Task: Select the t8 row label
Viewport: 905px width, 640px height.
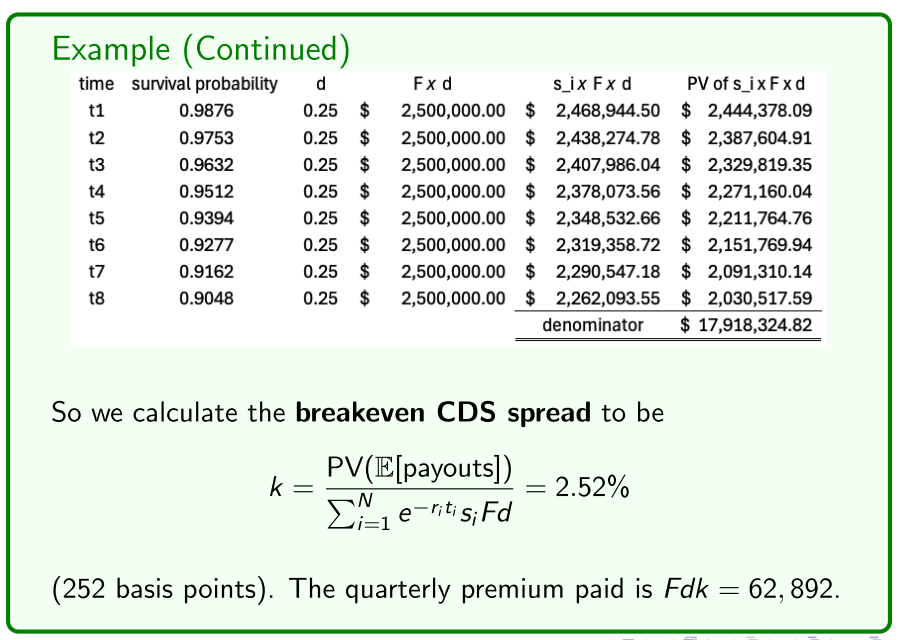Action: coord(95,297)
